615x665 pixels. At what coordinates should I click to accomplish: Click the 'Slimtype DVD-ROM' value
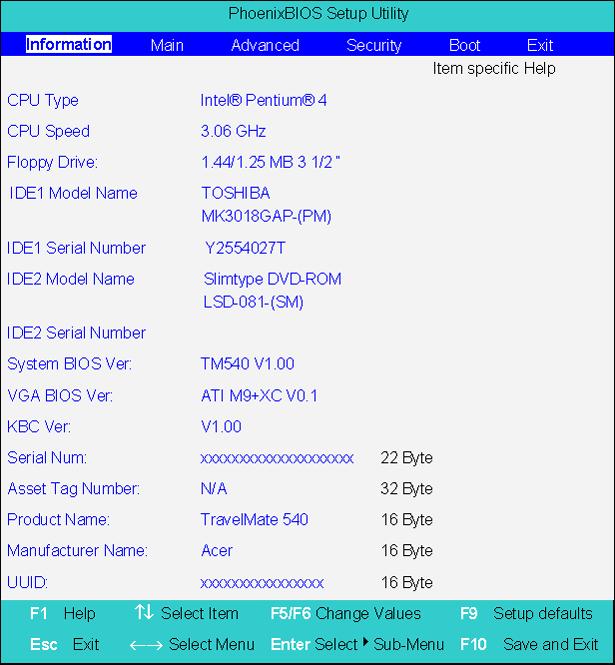tap(273, 279)
